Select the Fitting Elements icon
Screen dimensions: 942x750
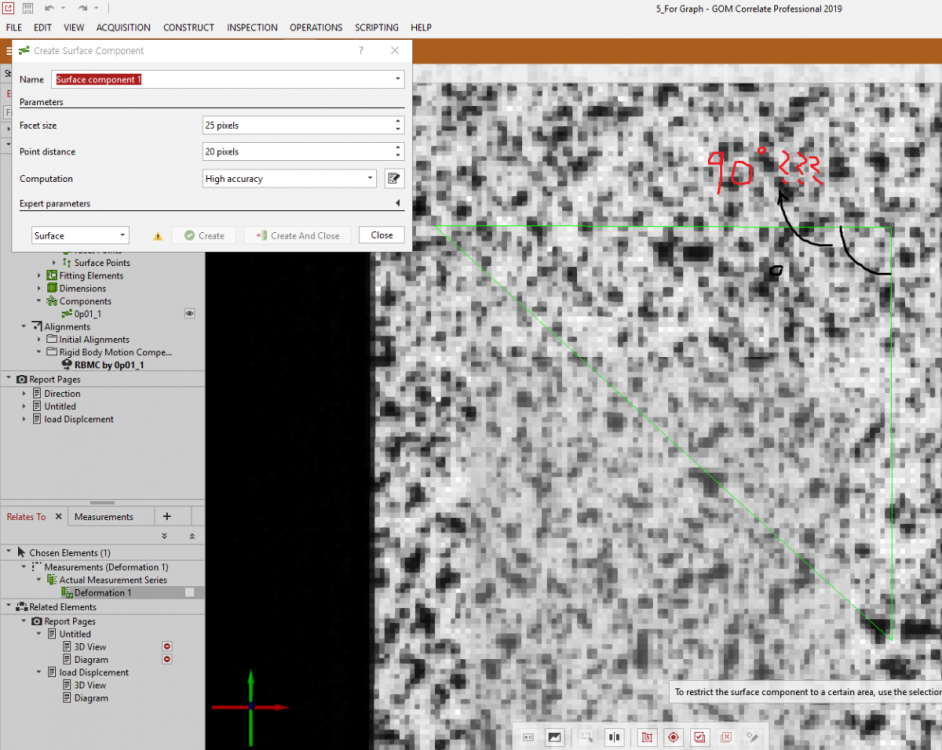coord(51,275)
